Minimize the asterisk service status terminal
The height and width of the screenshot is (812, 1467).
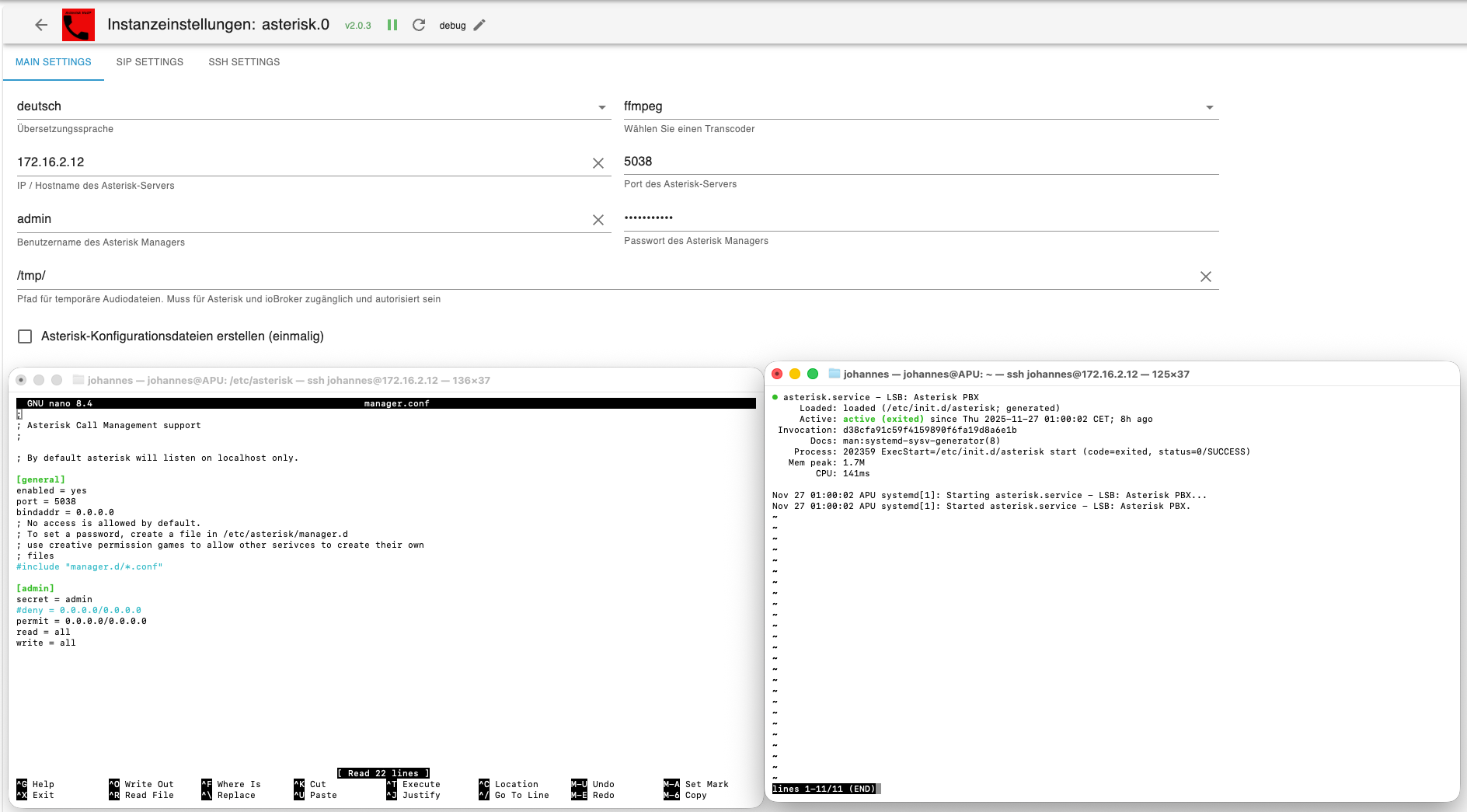pyautogui.click(x=795, y=374)
